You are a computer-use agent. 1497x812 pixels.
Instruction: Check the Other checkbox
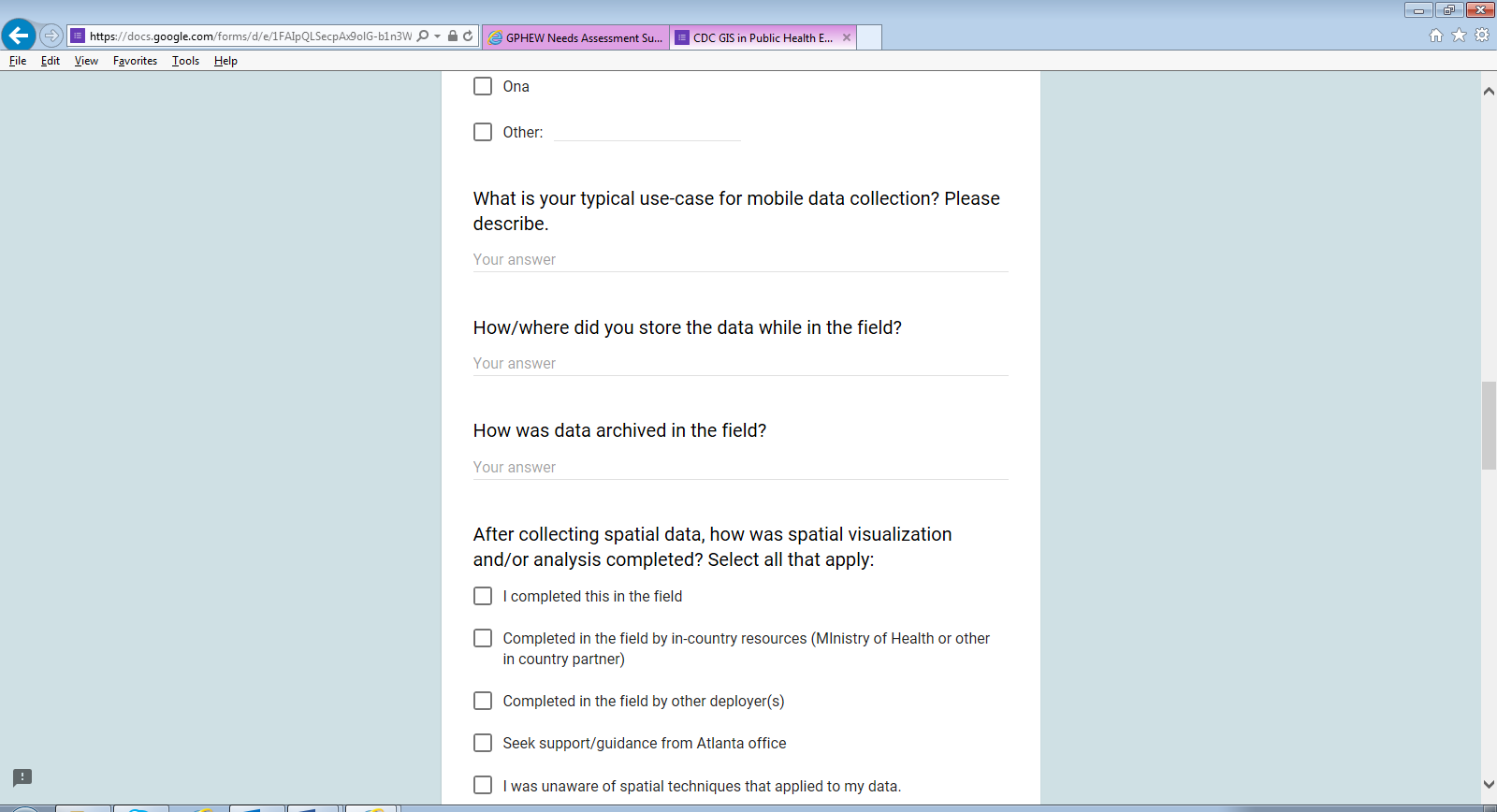coord(483,132)
